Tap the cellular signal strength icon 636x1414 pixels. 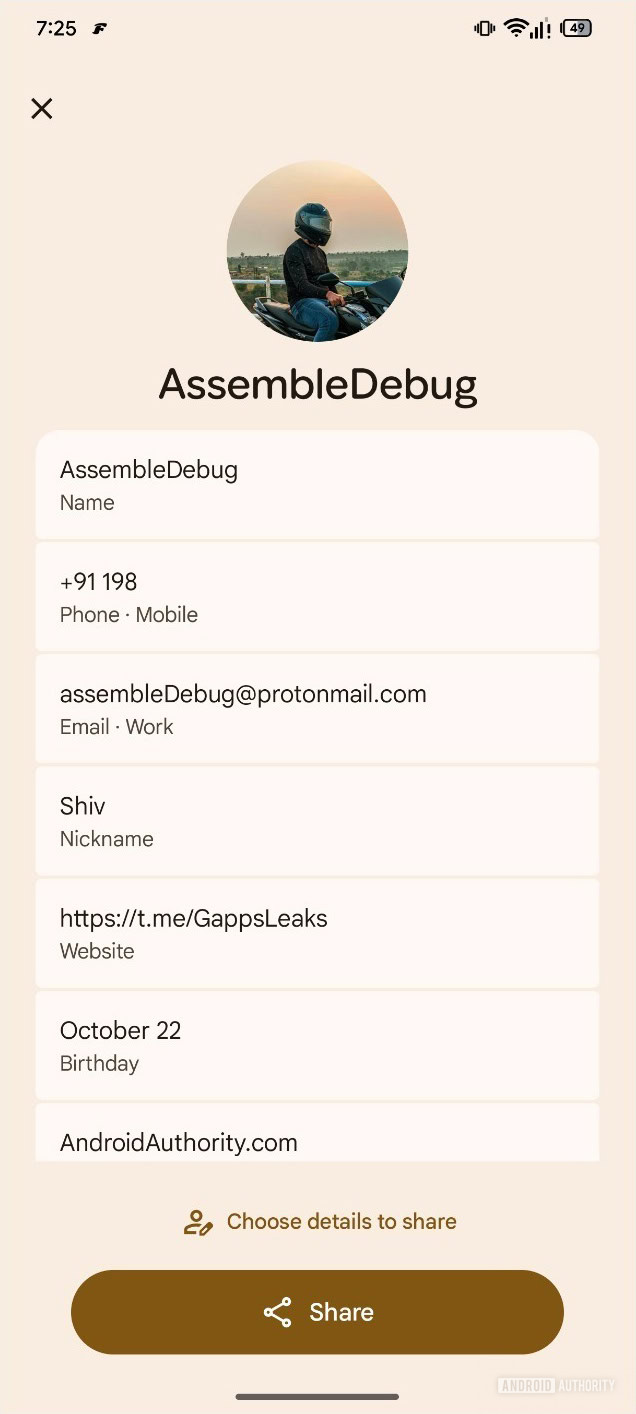point(541,28)
